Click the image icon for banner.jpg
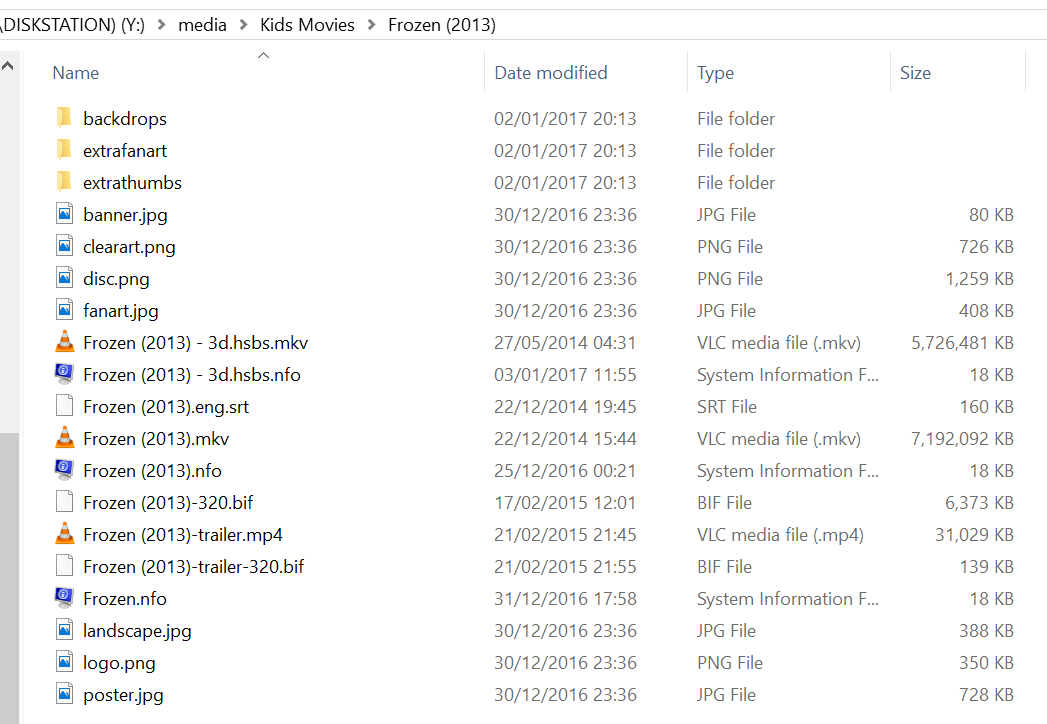The width and height of the screenshot is (1047, 724). click(x=64, y=214)
